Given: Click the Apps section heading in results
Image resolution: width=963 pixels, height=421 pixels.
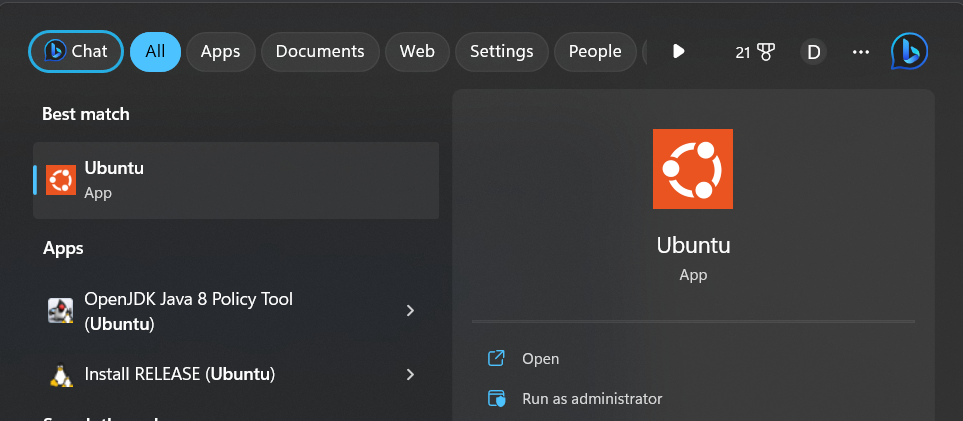Looking at the screenshot, I should (63, 248).
